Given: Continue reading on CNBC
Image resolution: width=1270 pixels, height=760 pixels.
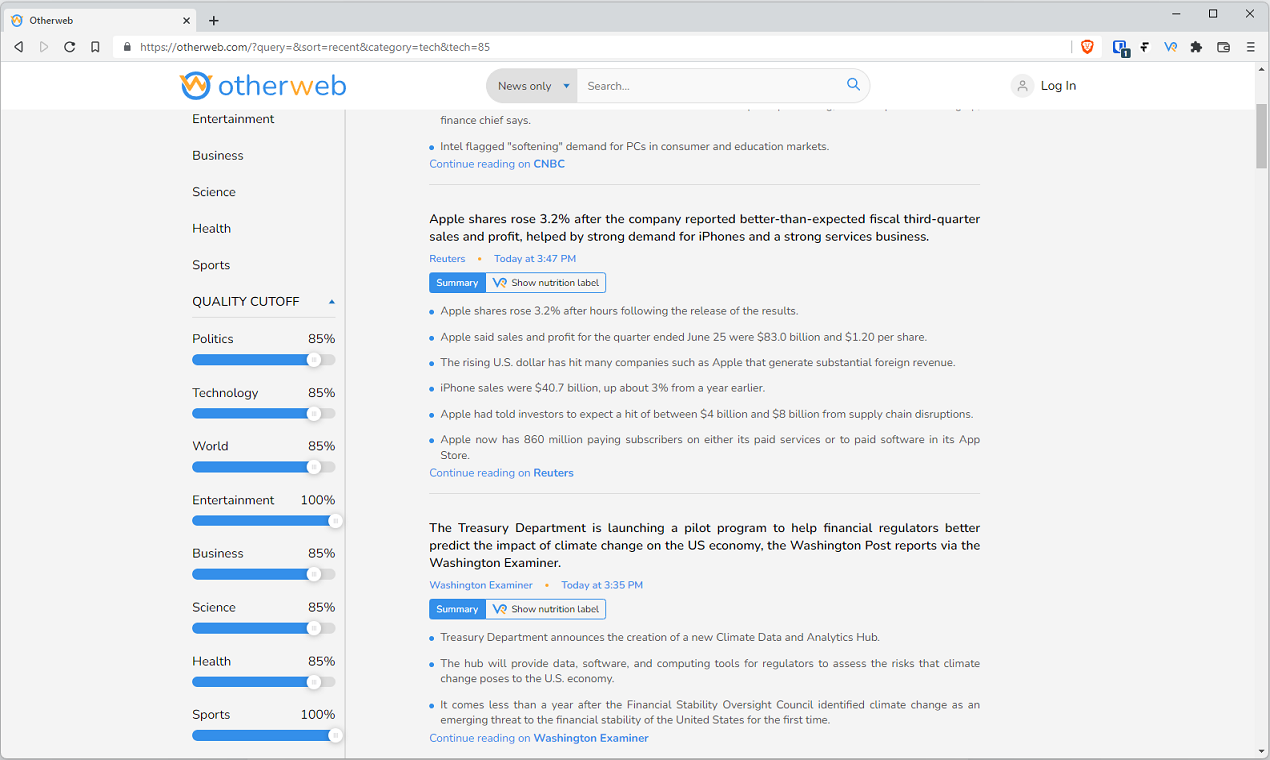Looking at the screenshot, I should point(497,164).
